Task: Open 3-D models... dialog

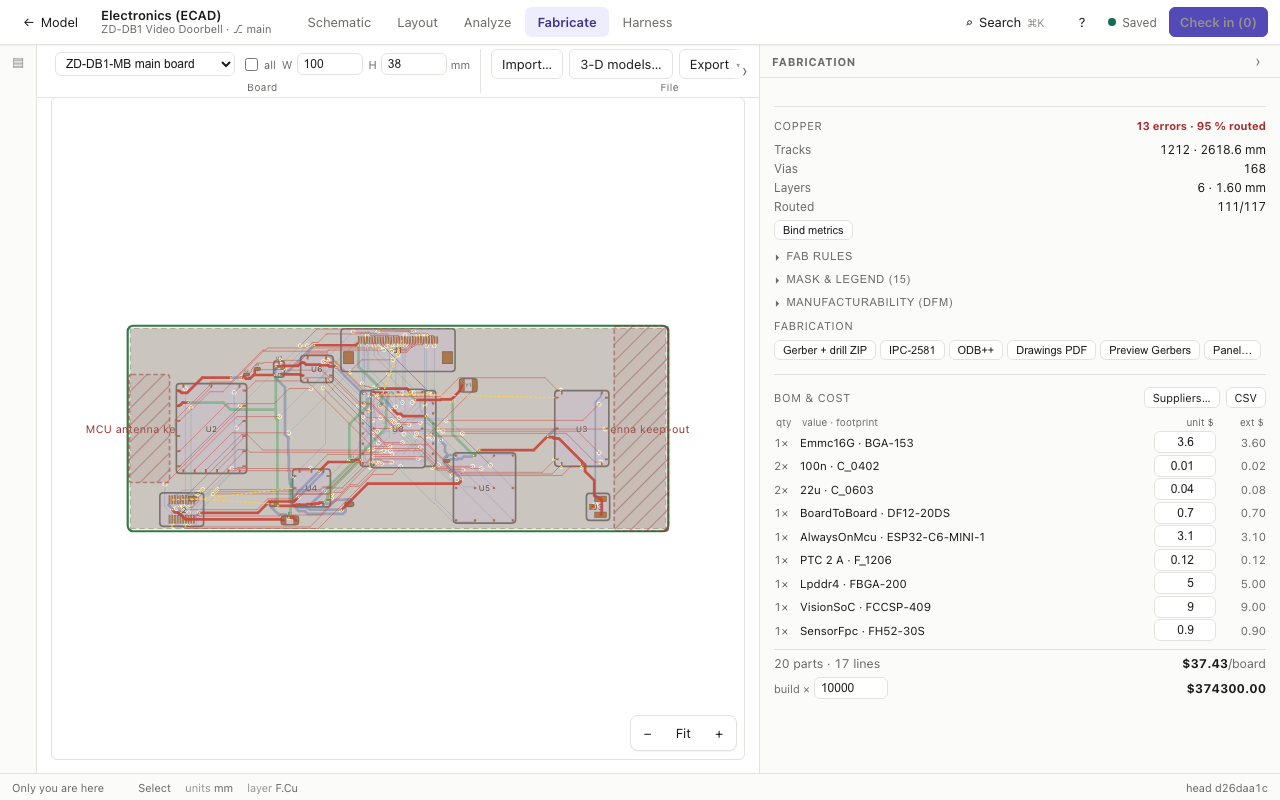Action: [x=621, y=64]
